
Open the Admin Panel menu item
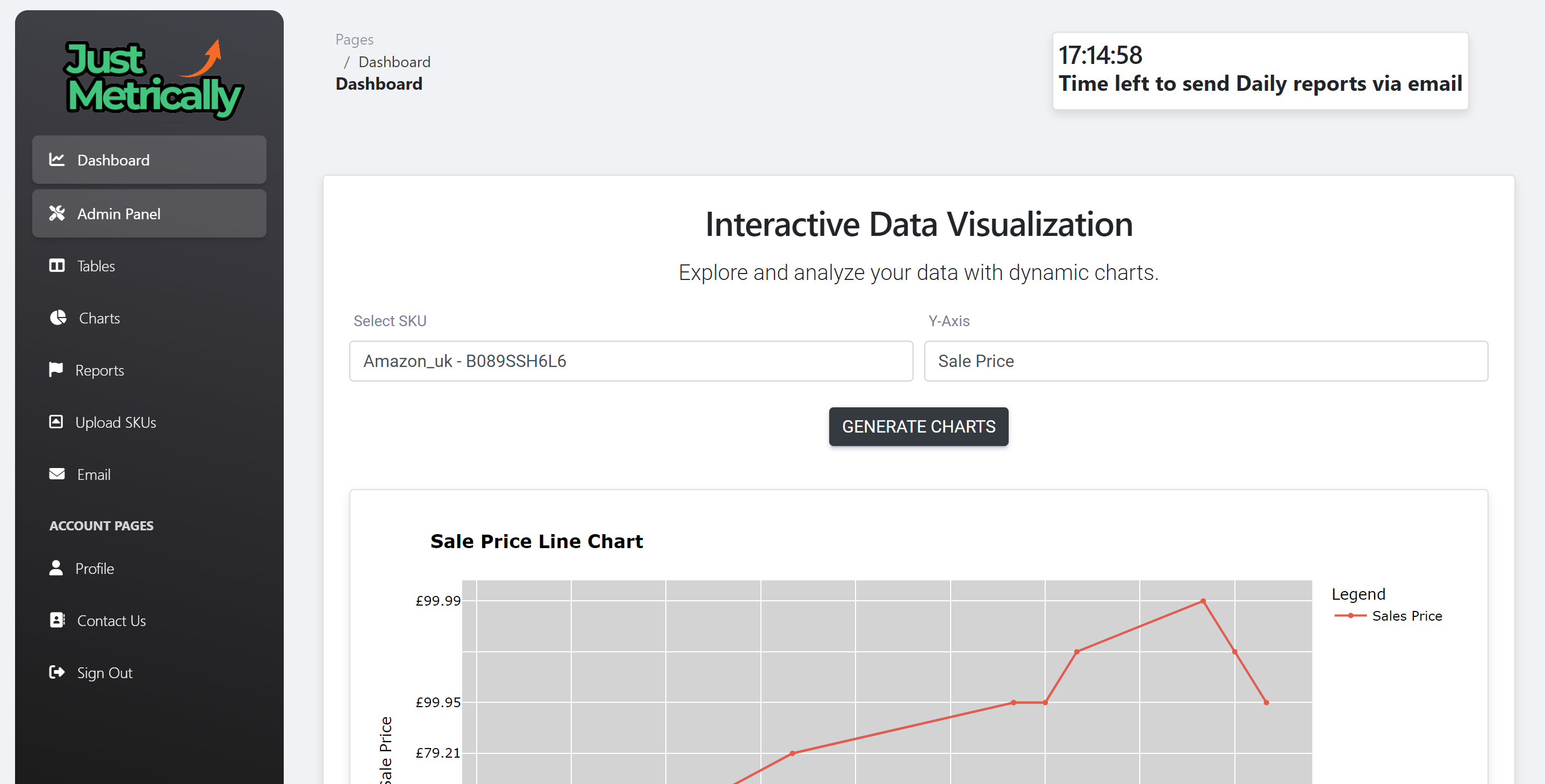tap(149, 213)
